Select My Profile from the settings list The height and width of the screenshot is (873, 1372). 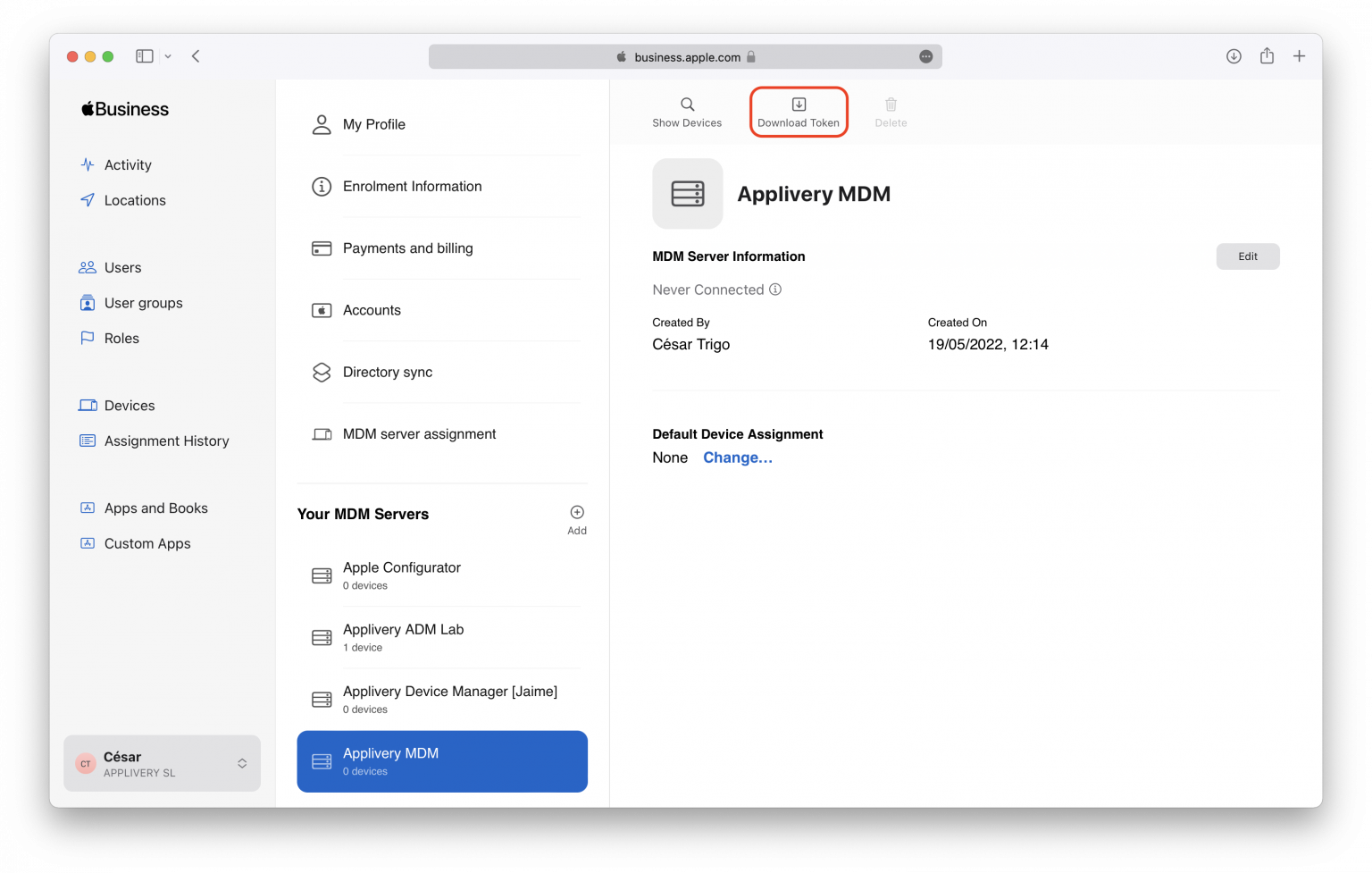373,124
